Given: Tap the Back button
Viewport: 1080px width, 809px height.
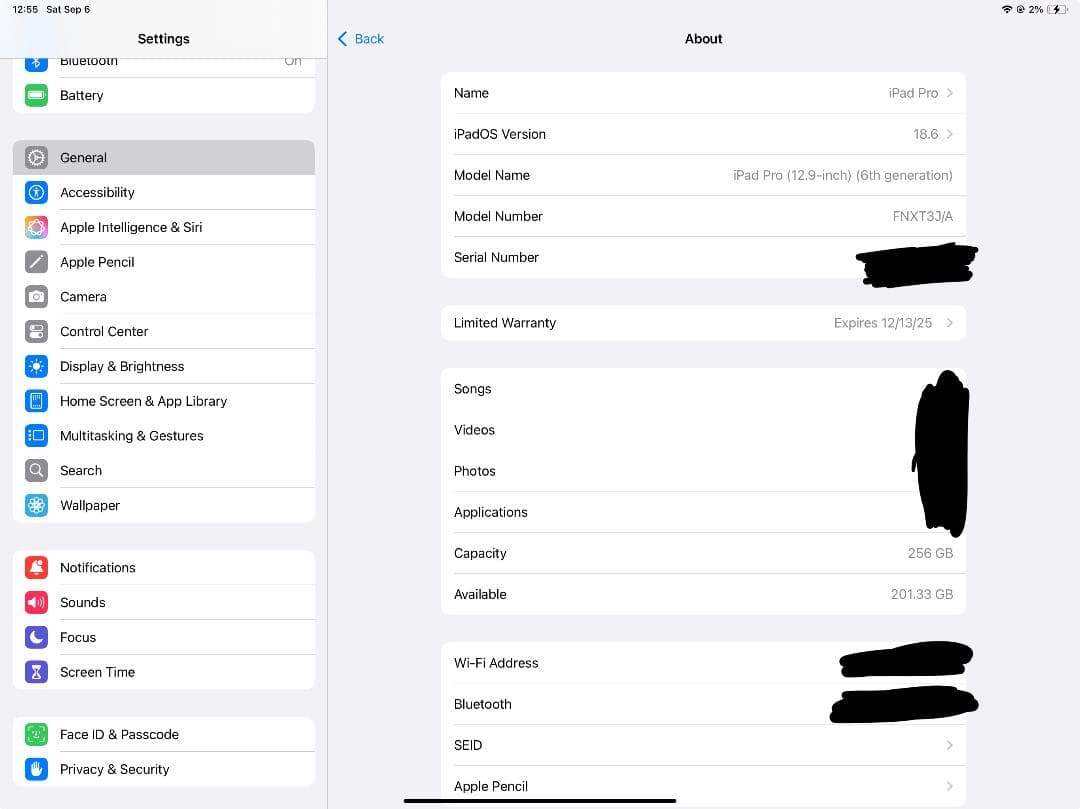Looking at the screenshot, I should (360, 39).
